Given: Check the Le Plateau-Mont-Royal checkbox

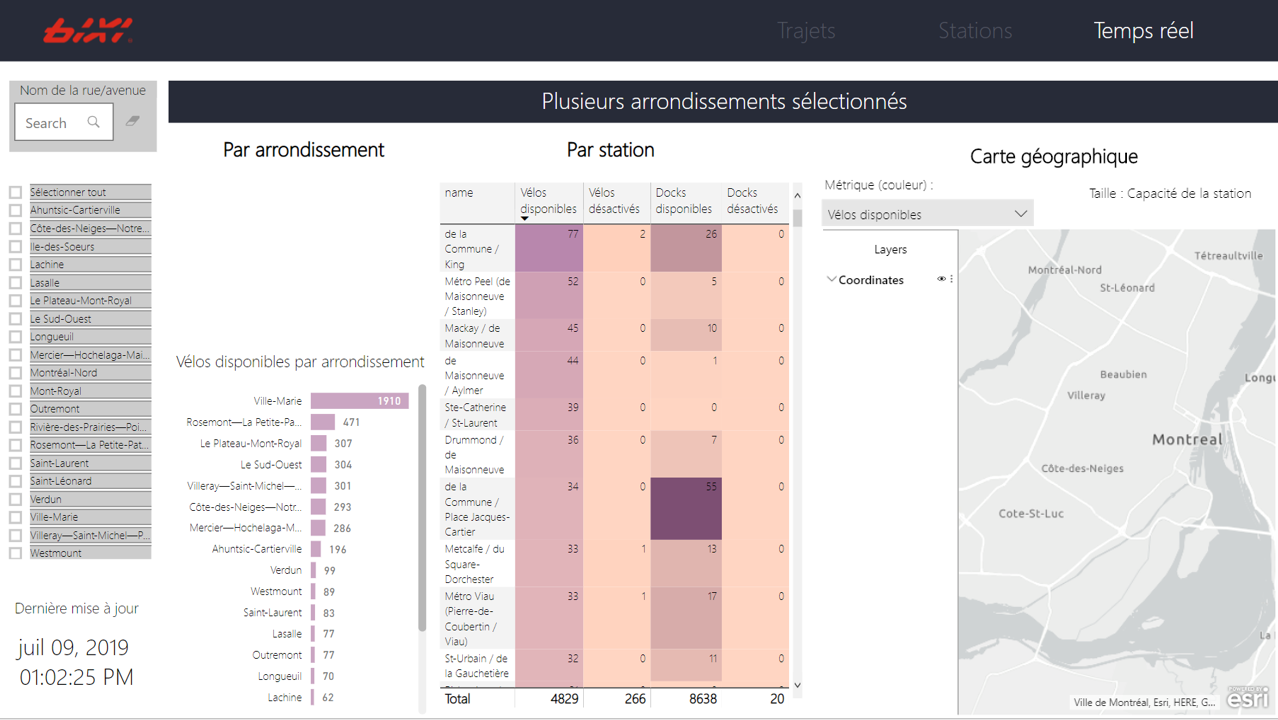Looking at the screenshot, I should coord(15,300).
